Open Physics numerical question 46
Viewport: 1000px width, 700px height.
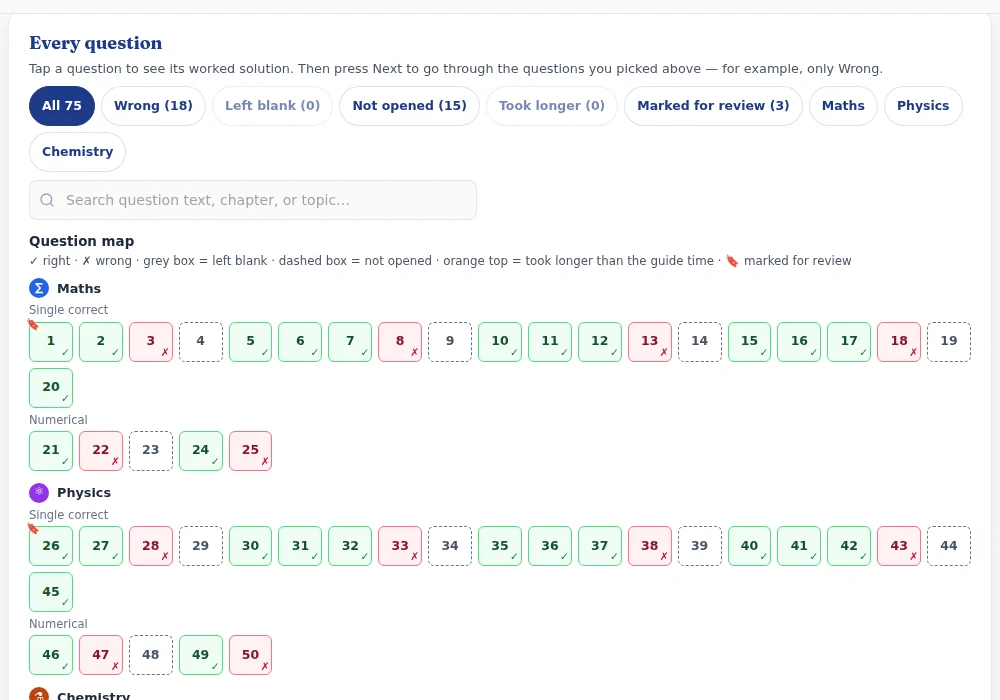point(51,655)
